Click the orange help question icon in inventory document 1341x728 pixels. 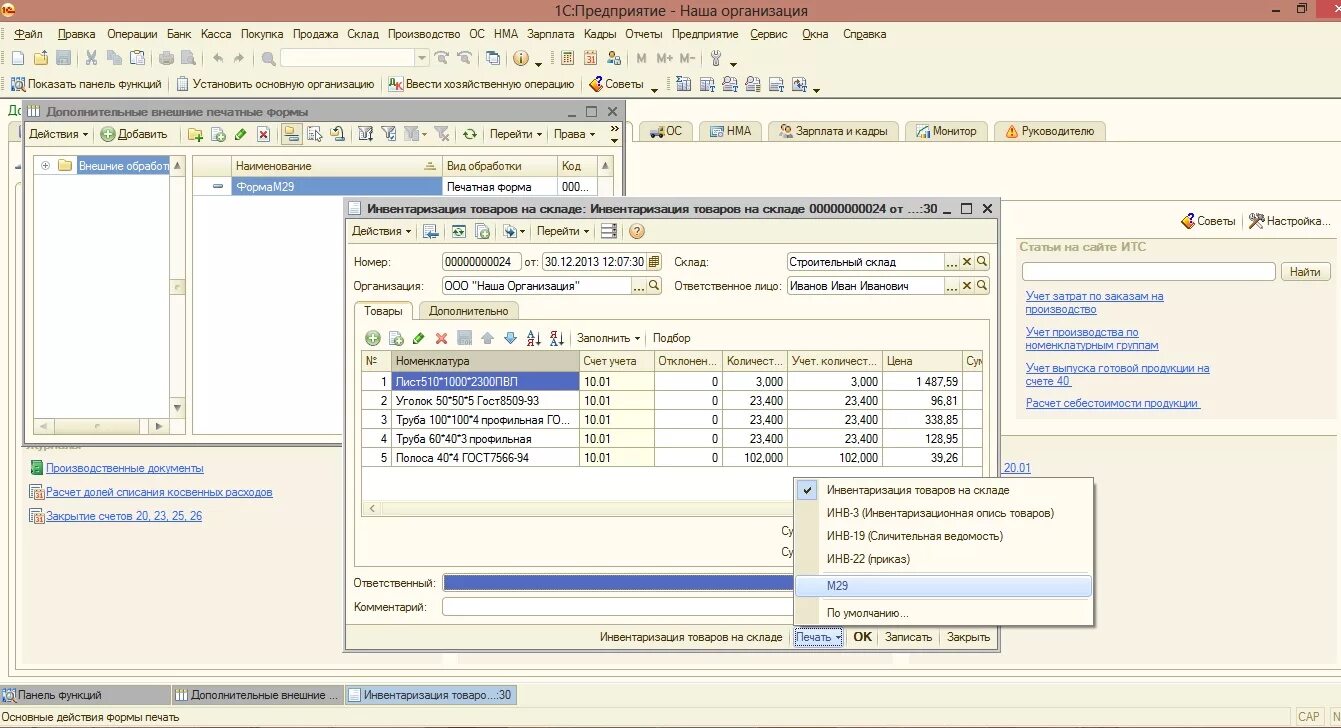click(636, 231)
